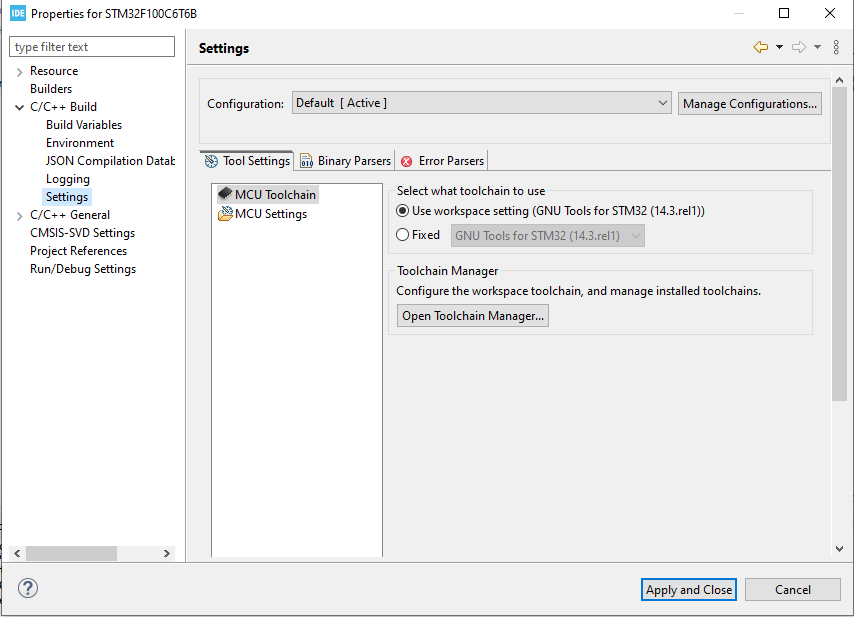Screen dimensions: 854x617
Task: Click the left tree horizontal scrollbar thumb
Action: pyautogui.click(x=71, y=553)
